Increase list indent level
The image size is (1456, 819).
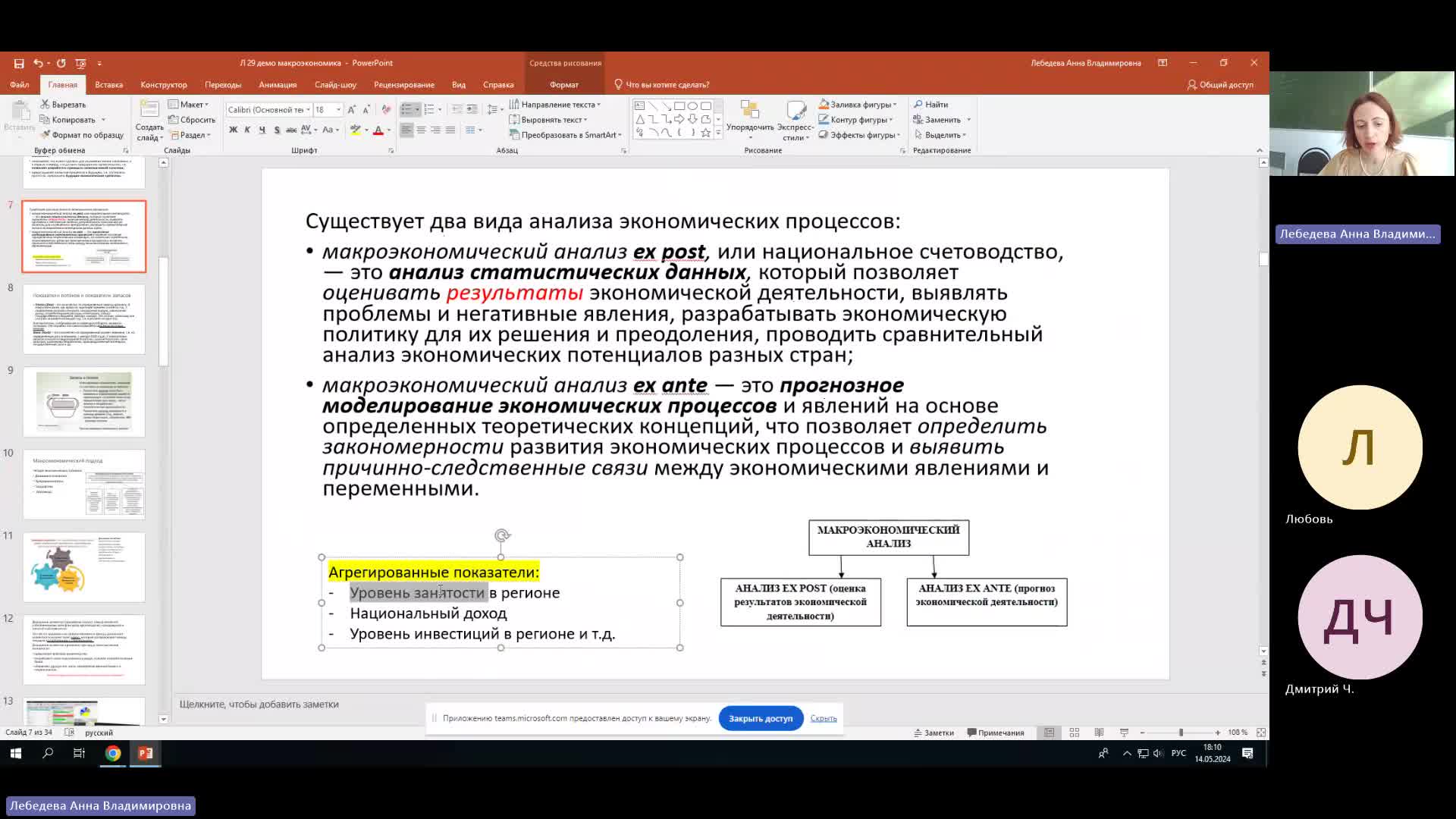(472, 110)
